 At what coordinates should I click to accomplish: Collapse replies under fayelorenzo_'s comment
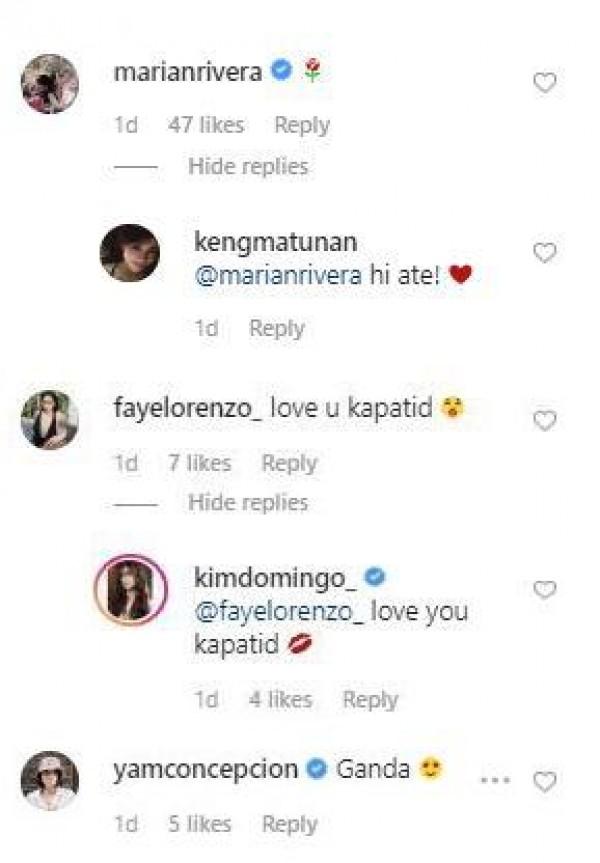248,502
